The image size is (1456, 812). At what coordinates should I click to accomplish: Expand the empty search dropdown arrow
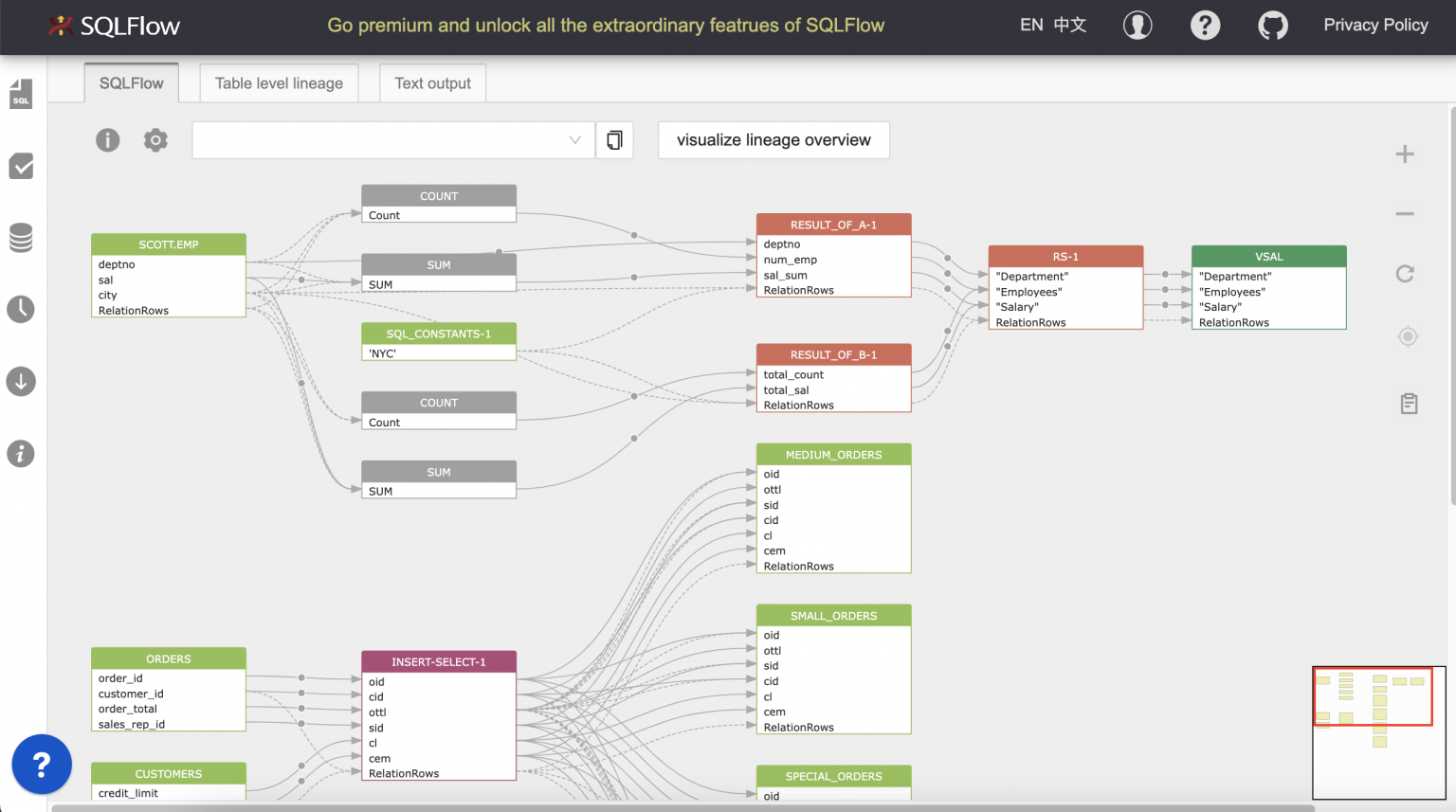[x=574, y=140]
